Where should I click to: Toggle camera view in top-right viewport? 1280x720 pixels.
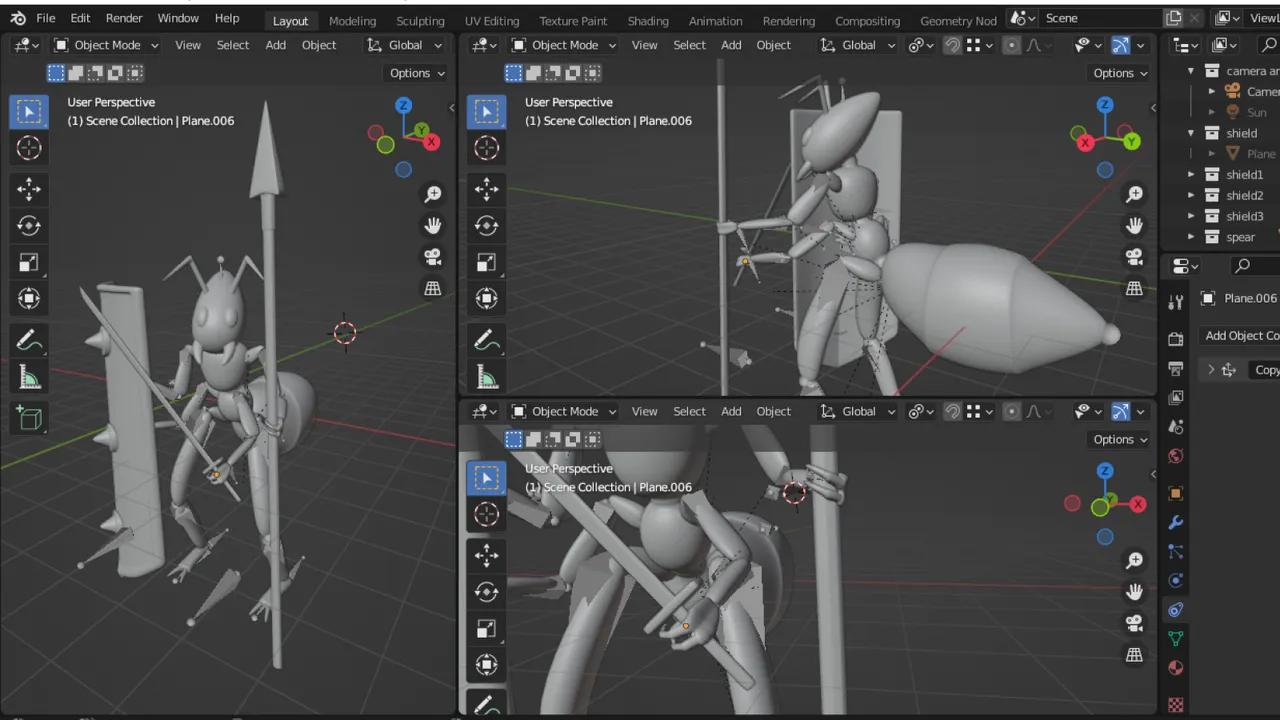[1134, 257]
